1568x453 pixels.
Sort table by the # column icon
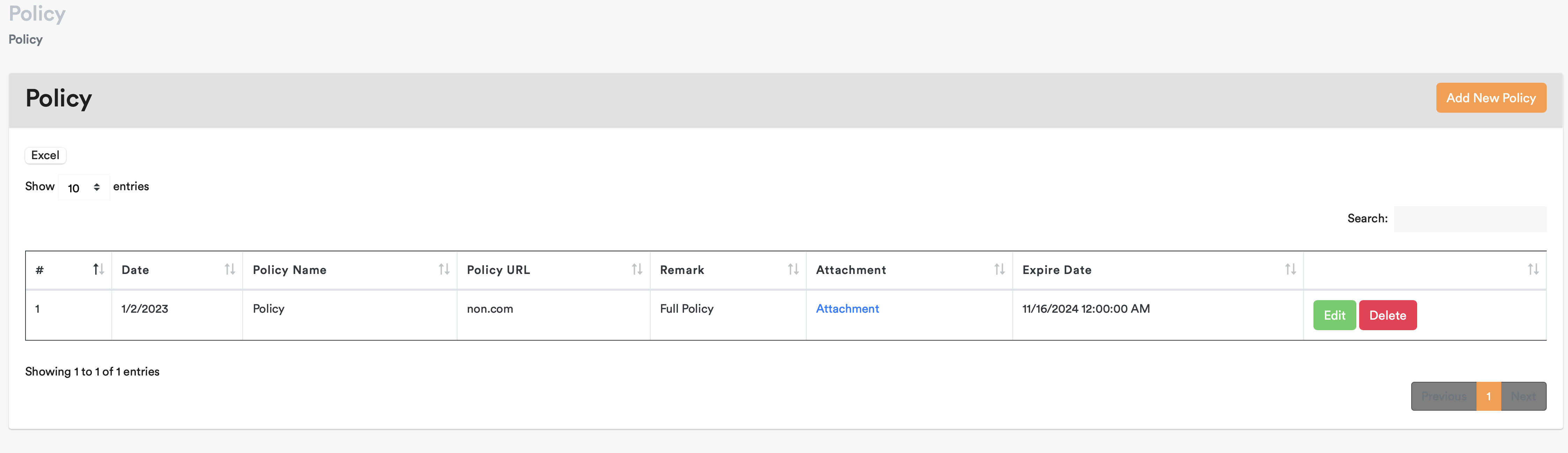[x=98, y=269]
